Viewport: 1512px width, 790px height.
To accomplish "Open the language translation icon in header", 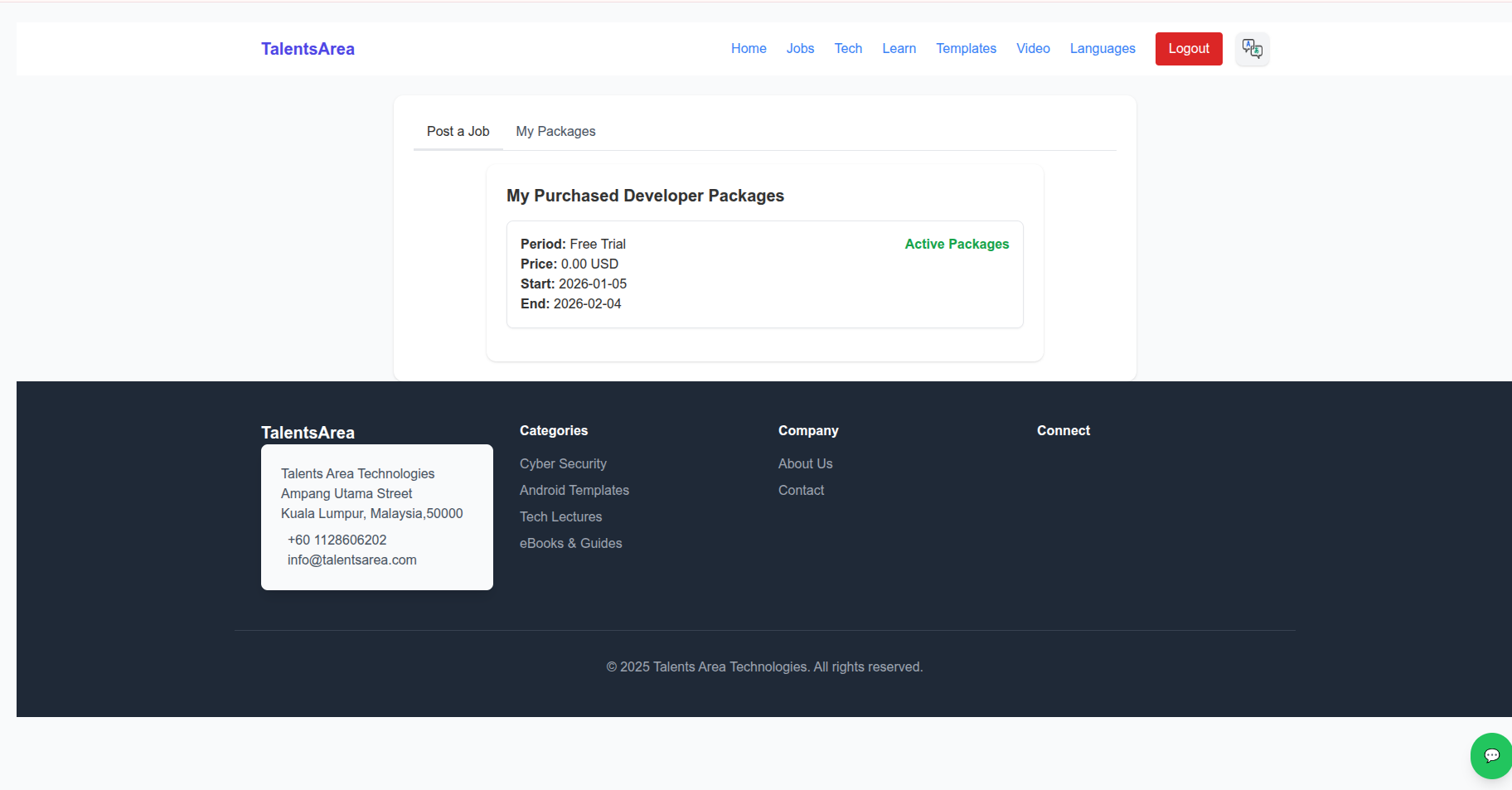I will tap(1252, 49).
